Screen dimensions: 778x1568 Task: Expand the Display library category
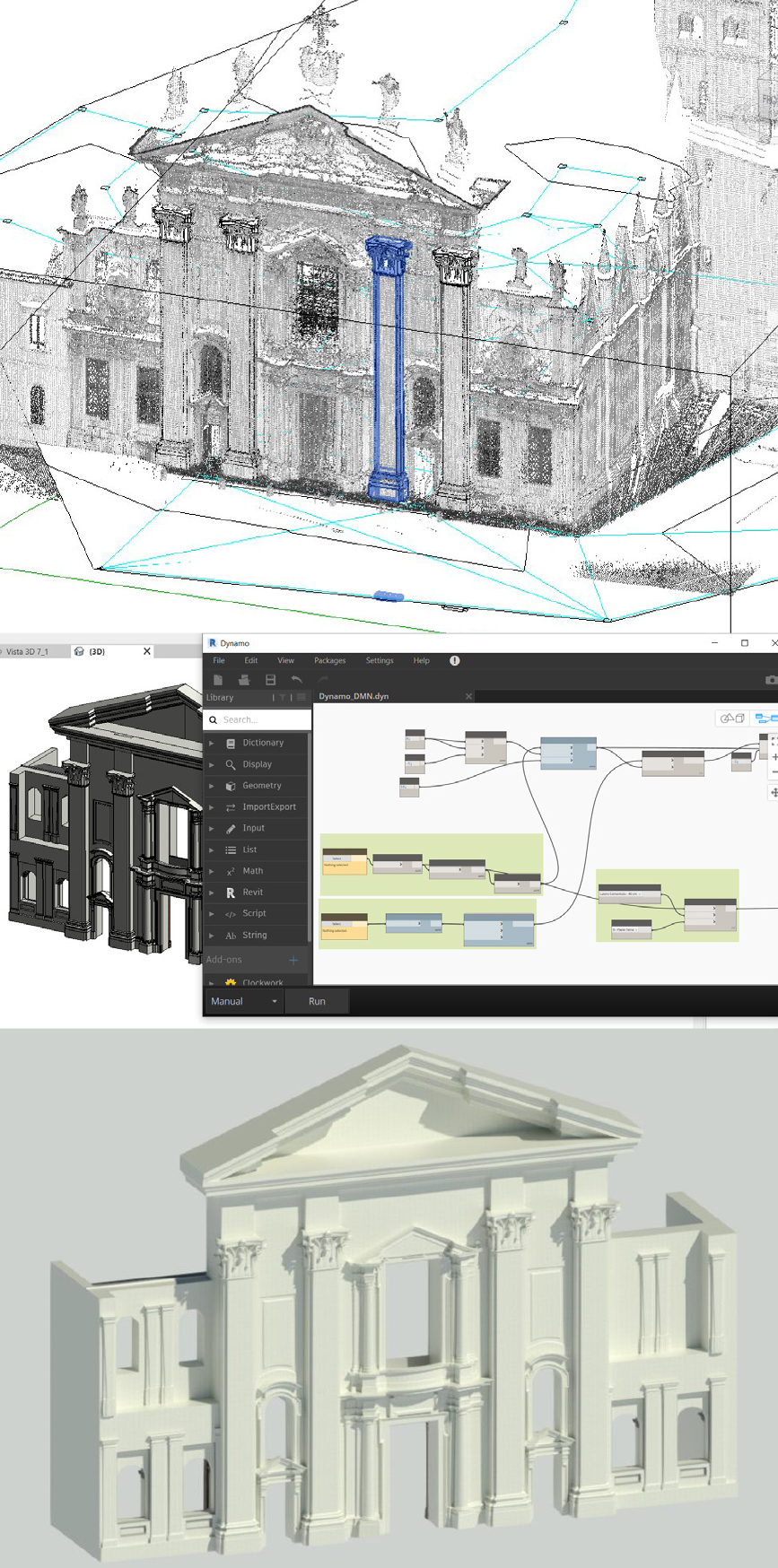[x=212, y=765]
